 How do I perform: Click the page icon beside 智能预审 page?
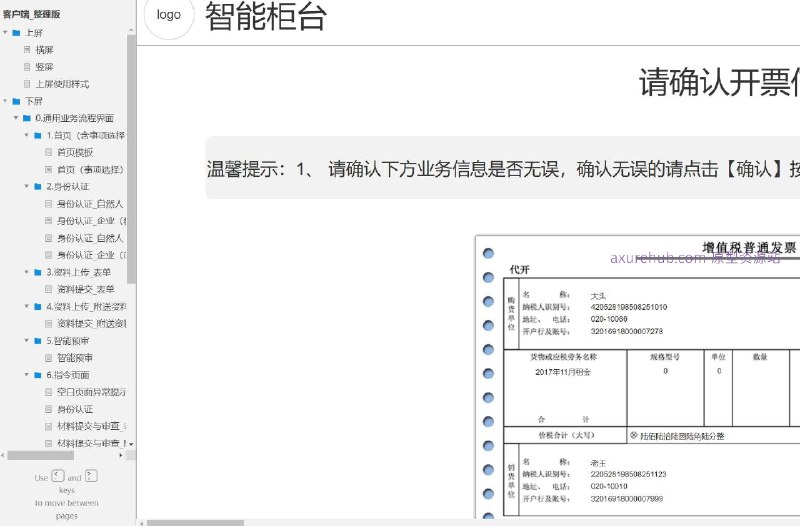point(48,358)
